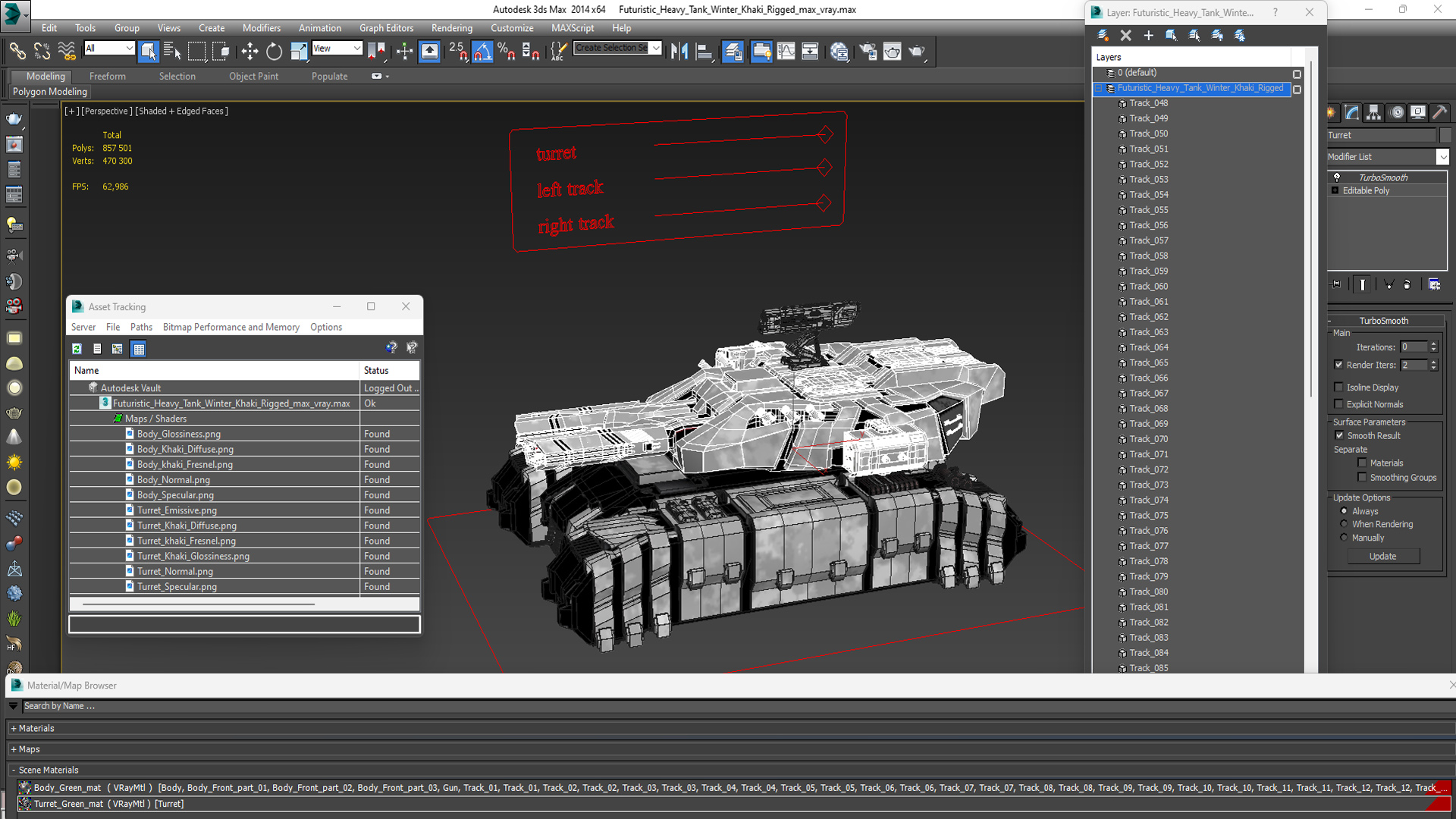
Task: Expand the Maps group in browser
Action: click(x=14, y=749)
